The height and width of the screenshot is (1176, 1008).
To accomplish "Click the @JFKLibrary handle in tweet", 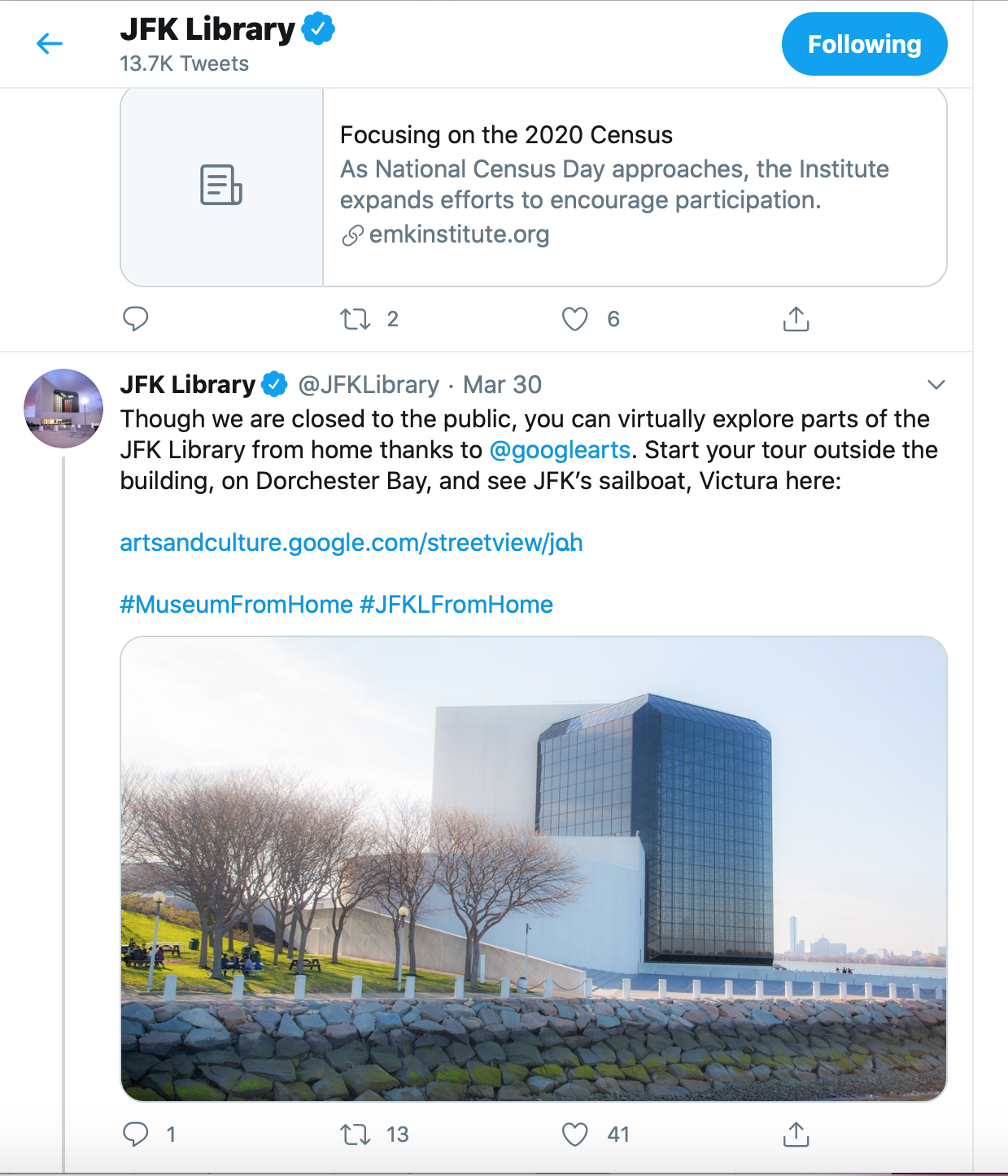I will coord(369,385).
